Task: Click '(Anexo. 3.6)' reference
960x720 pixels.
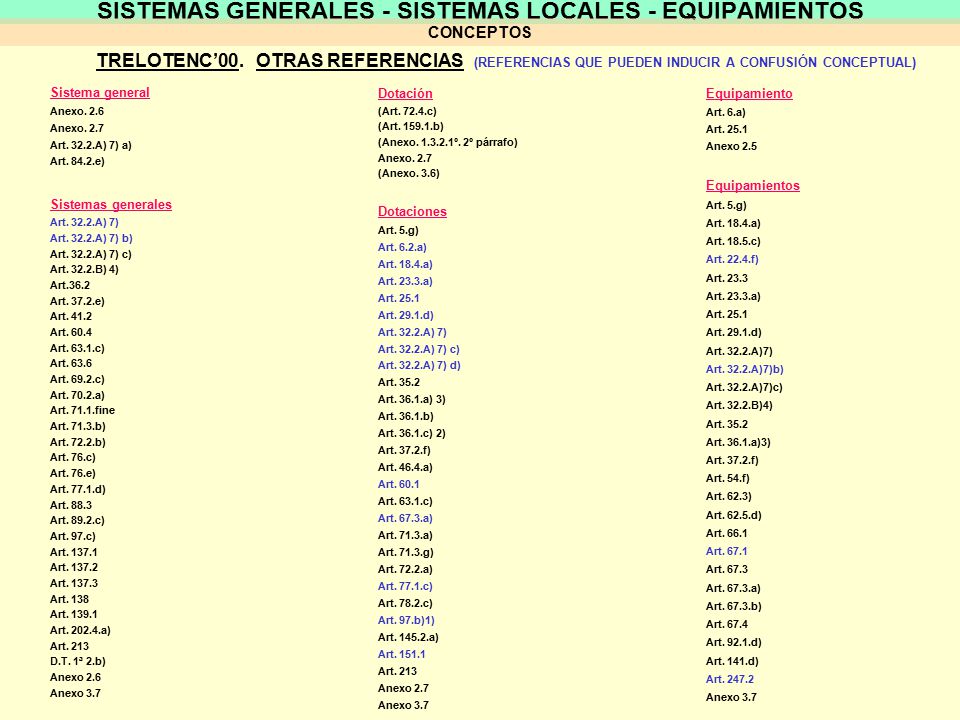Action: click(408, 173)
